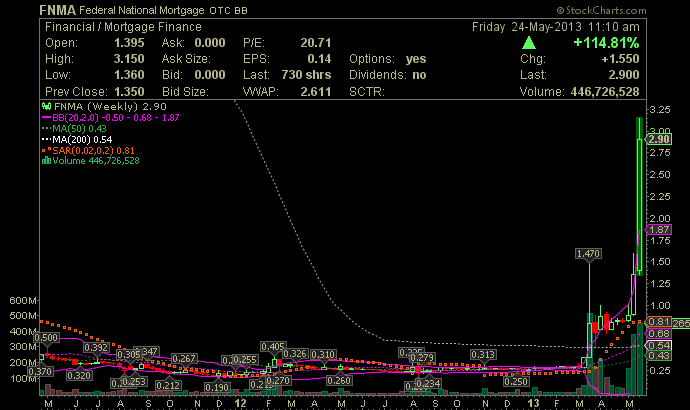Click the SCTR label
Image resolution: width=690 pixels, height=410 pixels.
367,92
